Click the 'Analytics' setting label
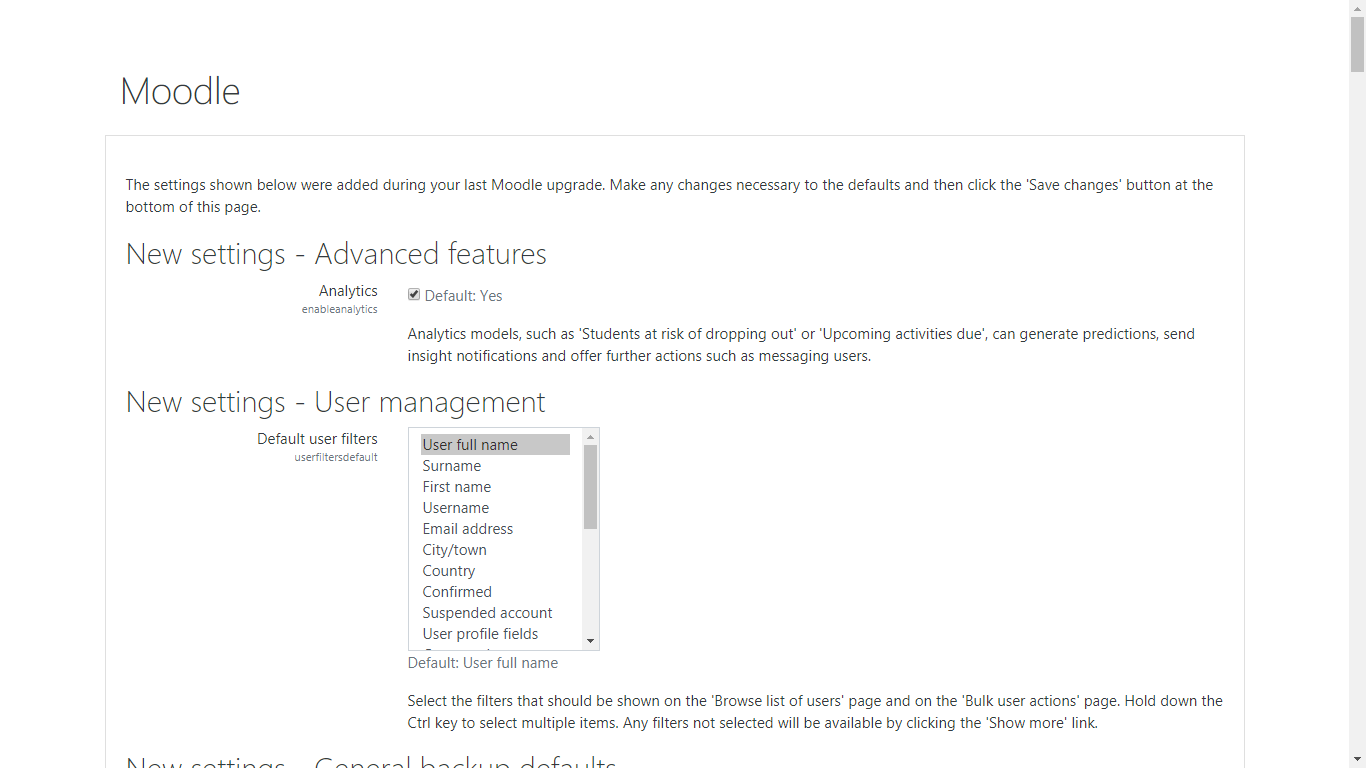Viewport: 1366px width, 768px height. 348,291
